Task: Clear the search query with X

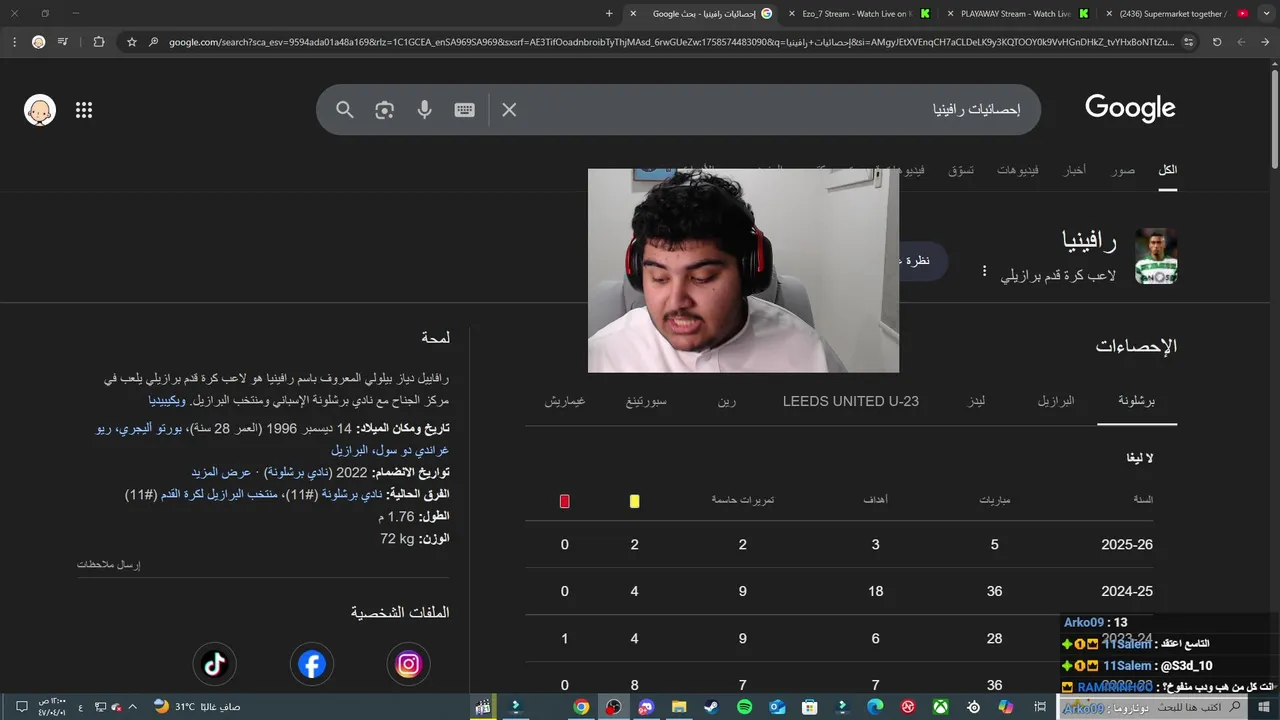Action: [x=509, y=110]
